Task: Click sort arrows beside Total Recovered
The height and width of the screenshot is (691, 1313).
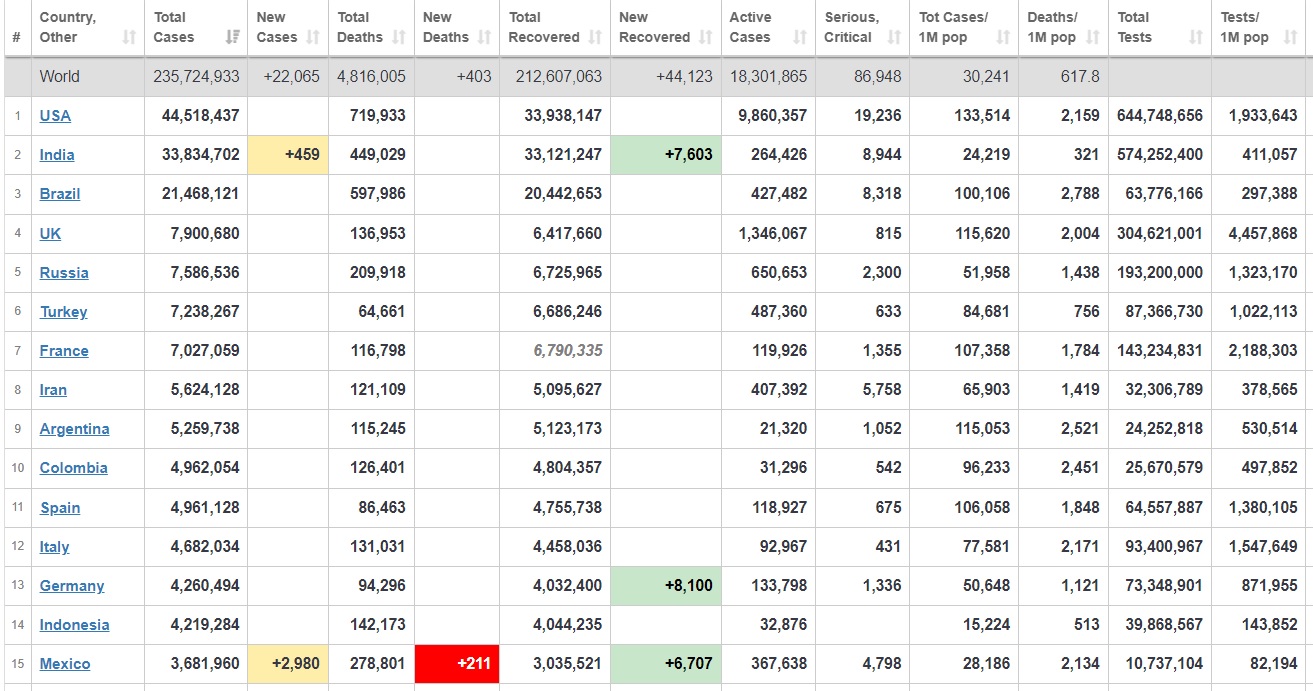Action: (595, 37)
